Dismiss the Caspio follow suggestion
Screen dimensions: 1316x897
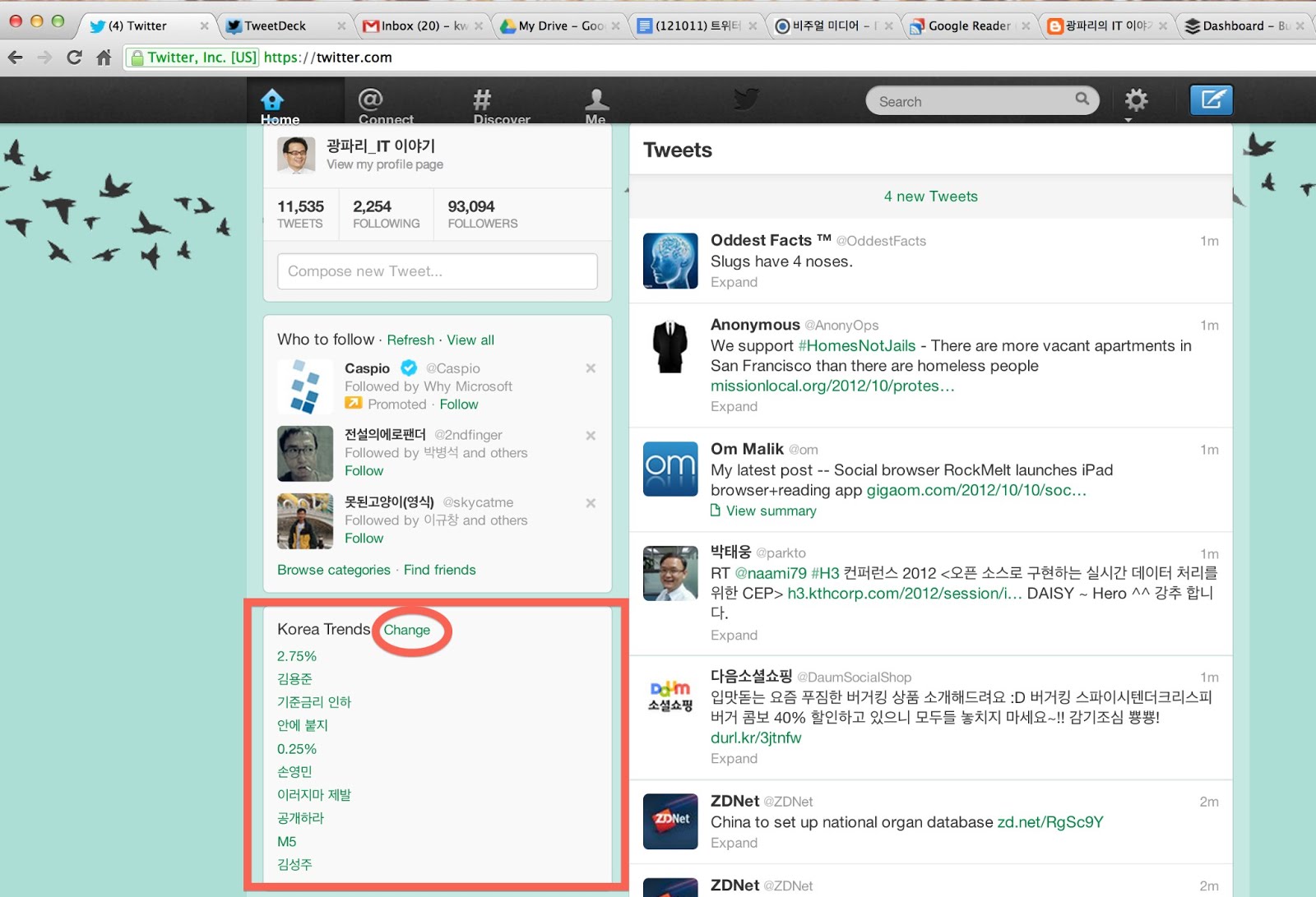[x=591, y=368]
